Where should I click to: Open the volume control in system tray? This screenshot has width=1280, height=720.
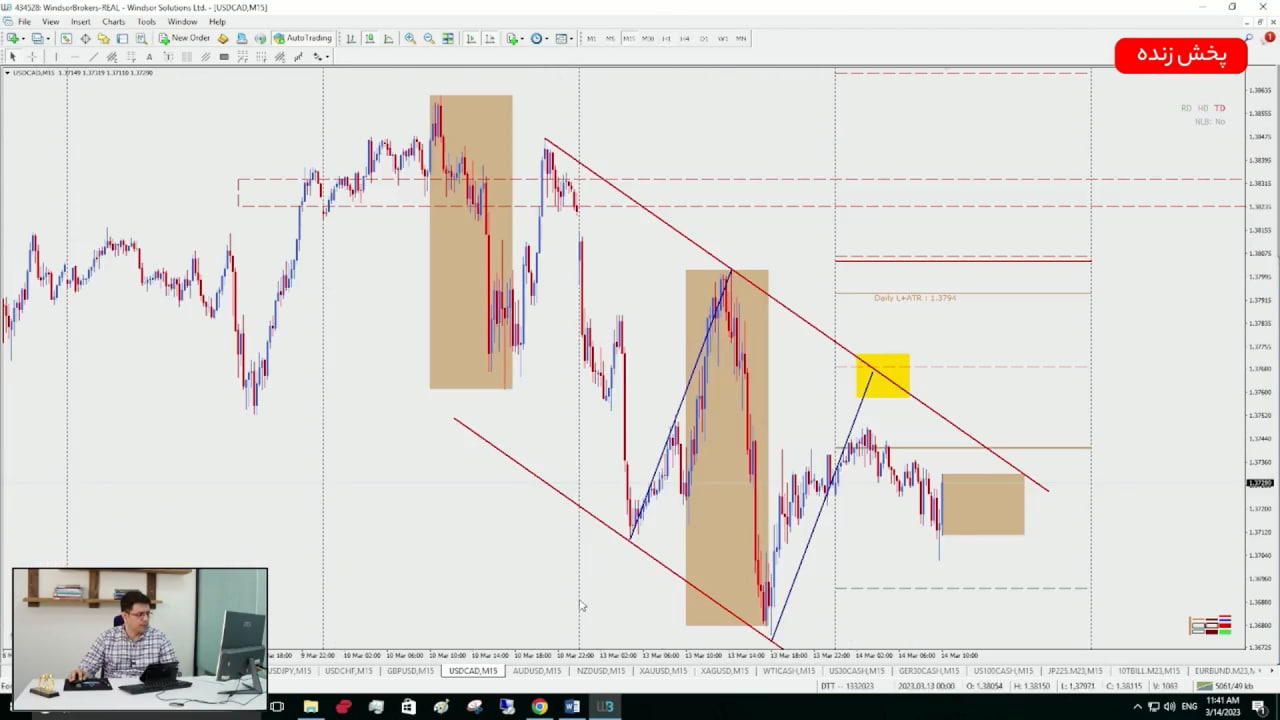tap(1170, 707)
